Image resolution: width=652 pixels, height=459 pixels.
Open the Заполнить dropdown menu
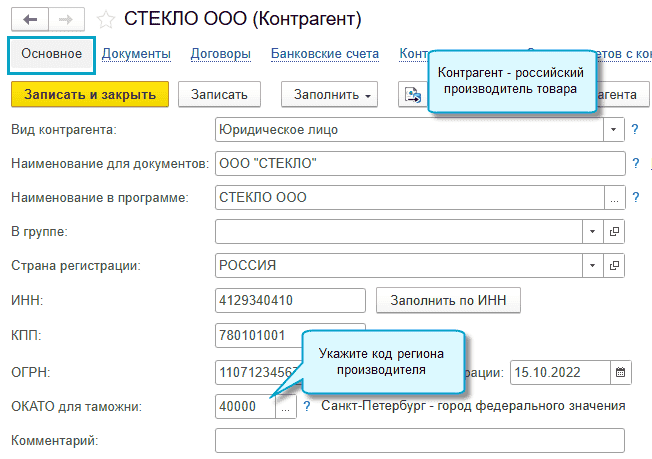click(335, 94)
